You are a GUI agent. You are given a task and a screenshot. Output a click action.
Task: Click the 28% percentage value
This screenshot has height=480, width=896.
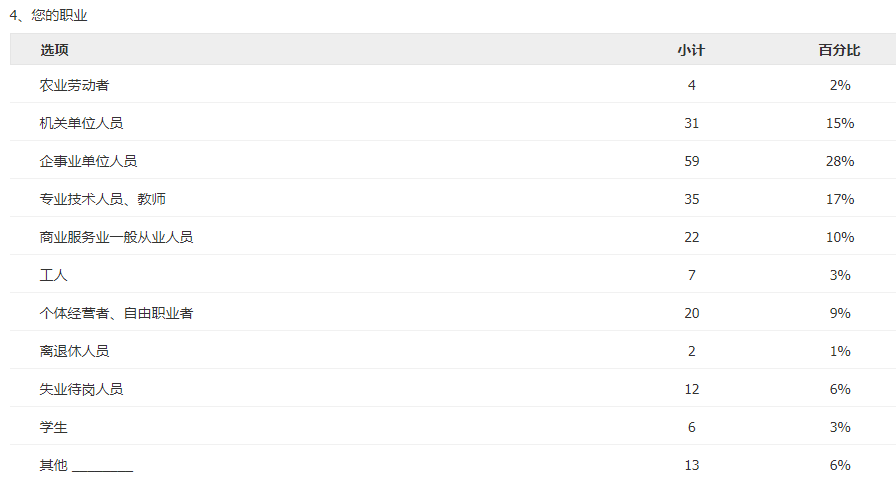click(x=839, y=161)
